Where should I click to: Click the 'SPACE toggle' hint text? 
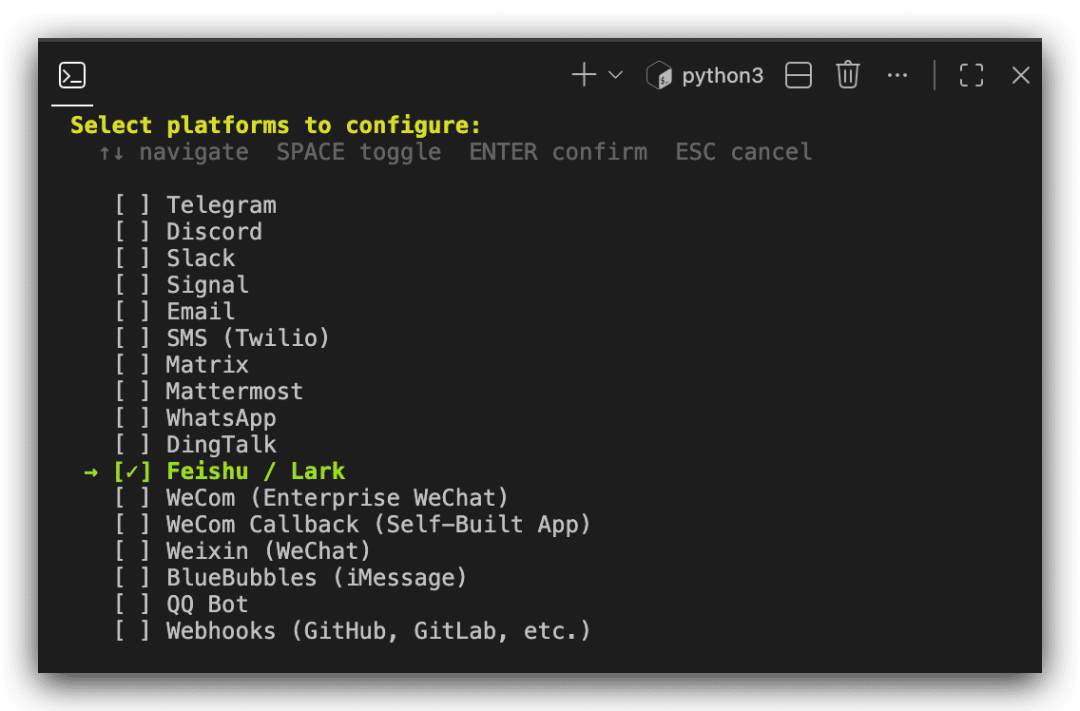tap(359, 152)
